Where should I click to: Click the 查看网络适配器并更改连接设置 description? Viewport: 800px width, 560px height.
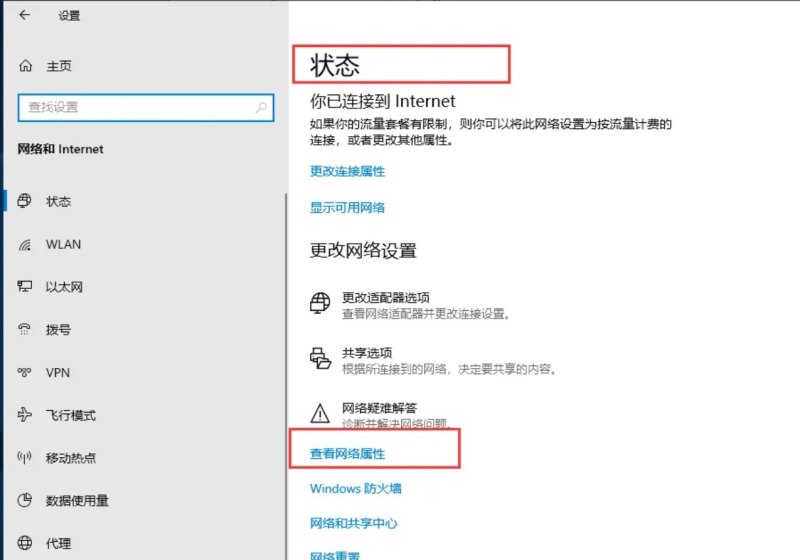(x=426, y=314)
